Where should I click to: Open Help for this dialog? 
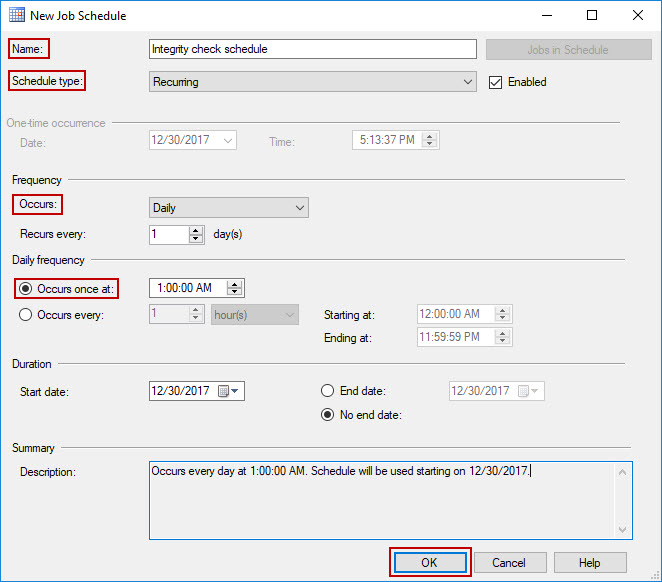click(590, 562)
